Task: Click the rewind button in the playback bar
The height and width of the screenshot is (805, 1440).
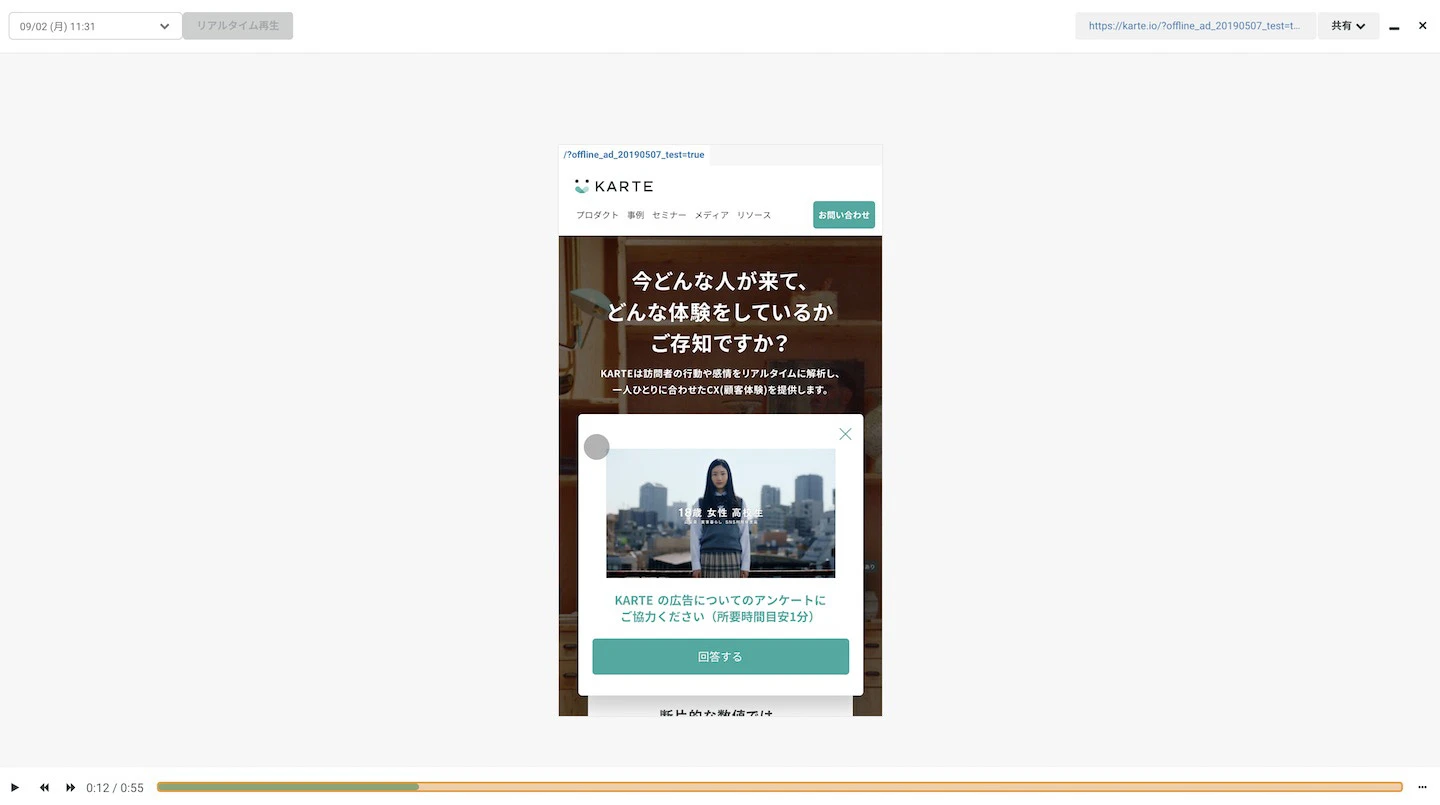Action: pyautogui.click(x=44, y=787)
